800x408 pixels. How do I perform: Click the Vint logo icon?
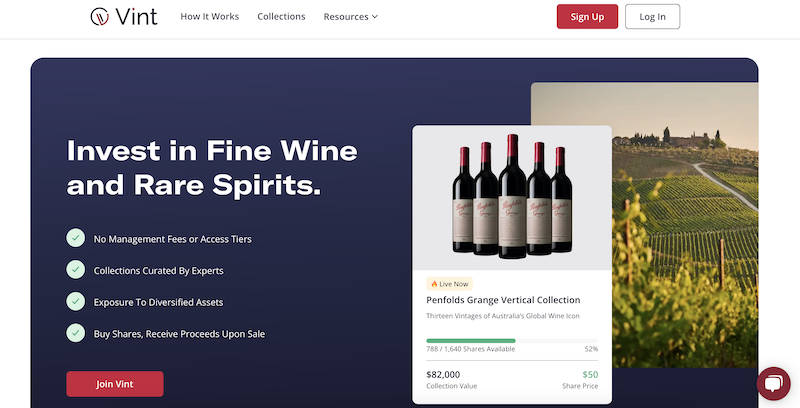tap(99, 16)
